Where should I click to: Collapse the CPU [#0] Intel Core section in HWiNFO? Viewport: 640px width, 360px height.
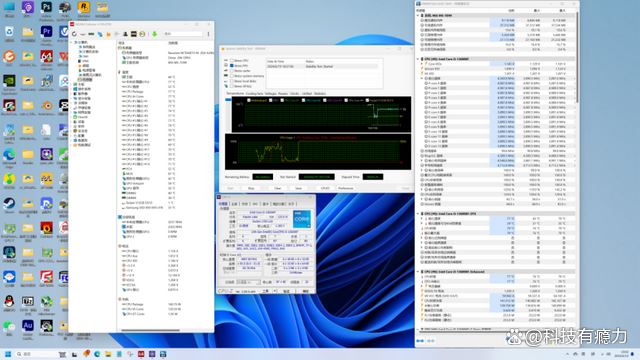coord(418,59)
